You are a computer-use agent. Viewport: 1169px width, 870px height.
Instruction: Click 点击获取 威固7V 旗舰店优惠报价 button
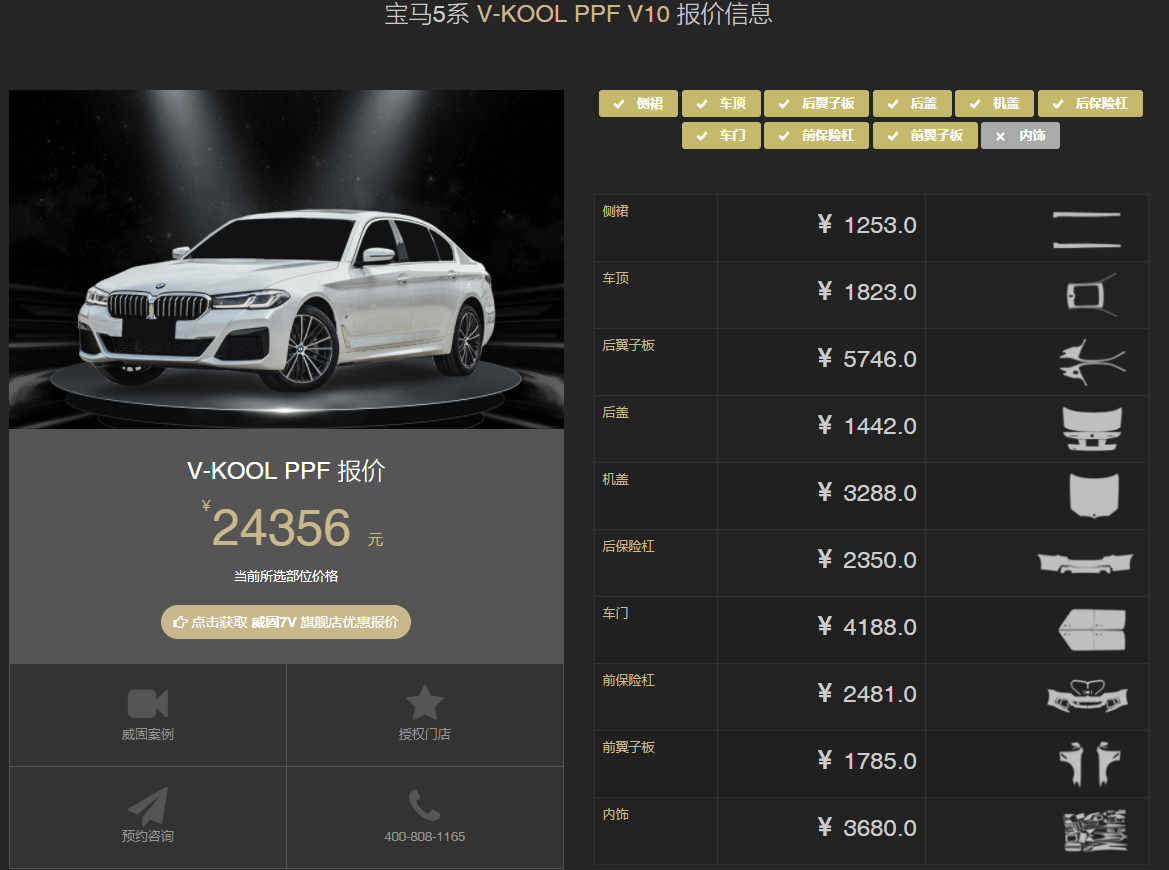(x=286, y=622)
